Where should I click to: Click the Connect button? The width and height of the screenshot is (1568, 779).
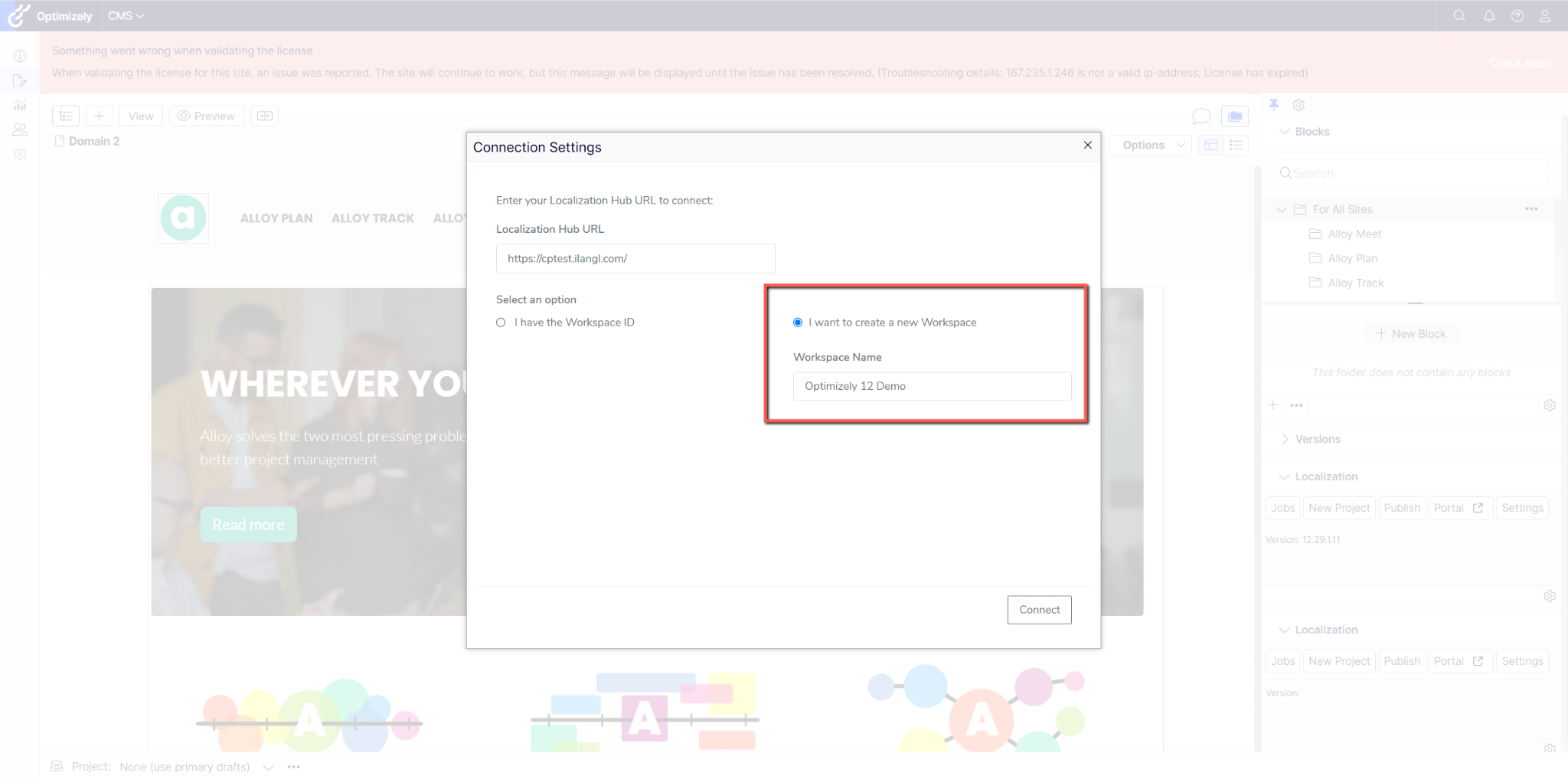click(x=1039, y=610)
